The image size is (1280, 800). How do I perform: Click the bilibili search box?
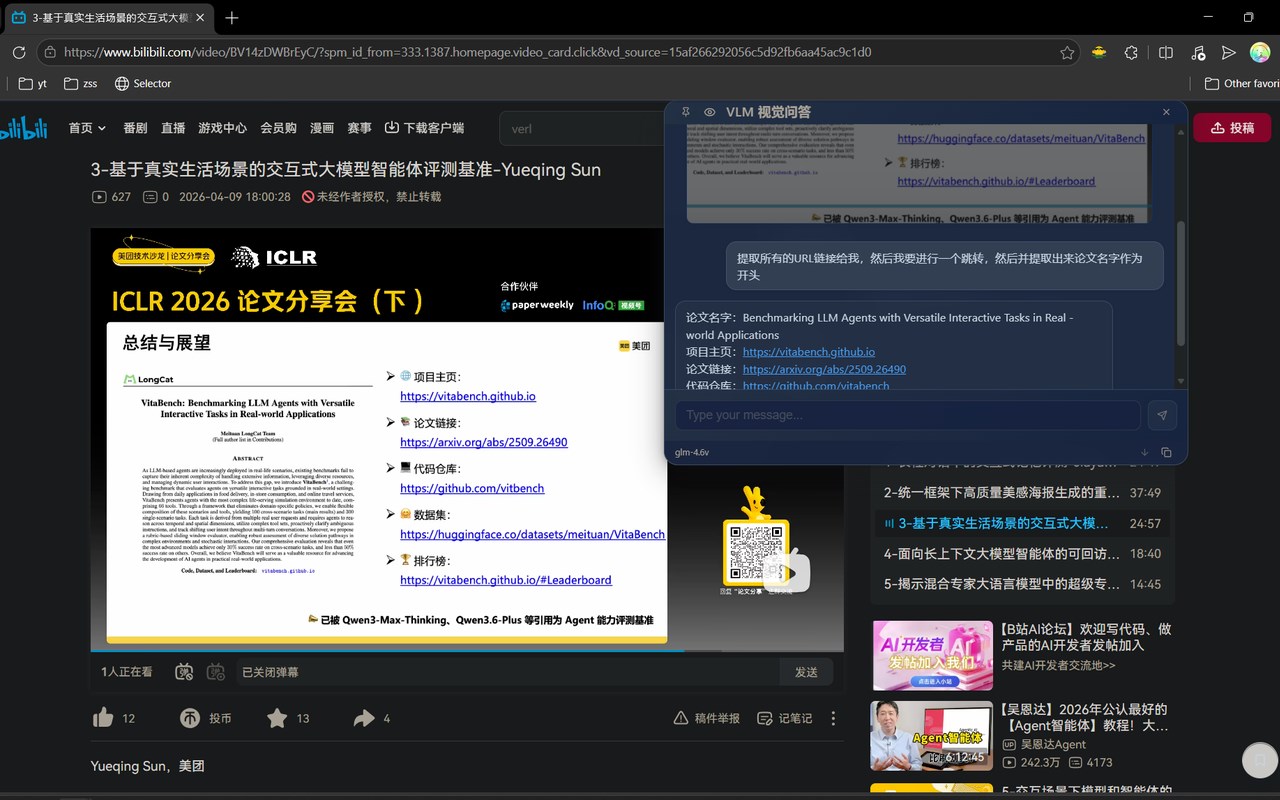(582, 128)
